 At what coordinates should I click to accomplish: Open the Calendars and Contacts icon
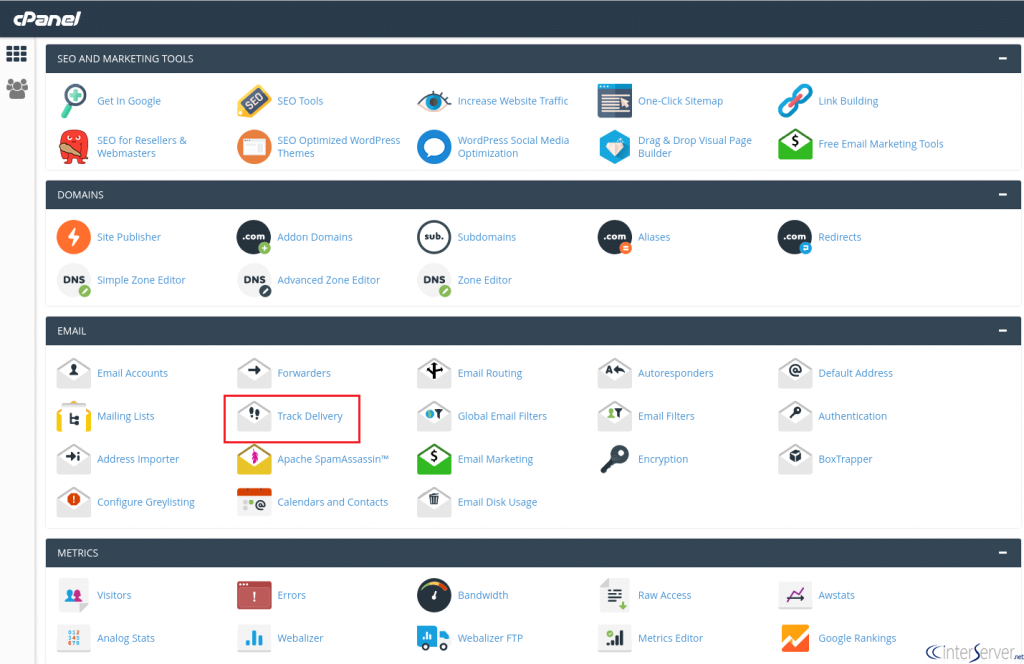tap(254, 502)
